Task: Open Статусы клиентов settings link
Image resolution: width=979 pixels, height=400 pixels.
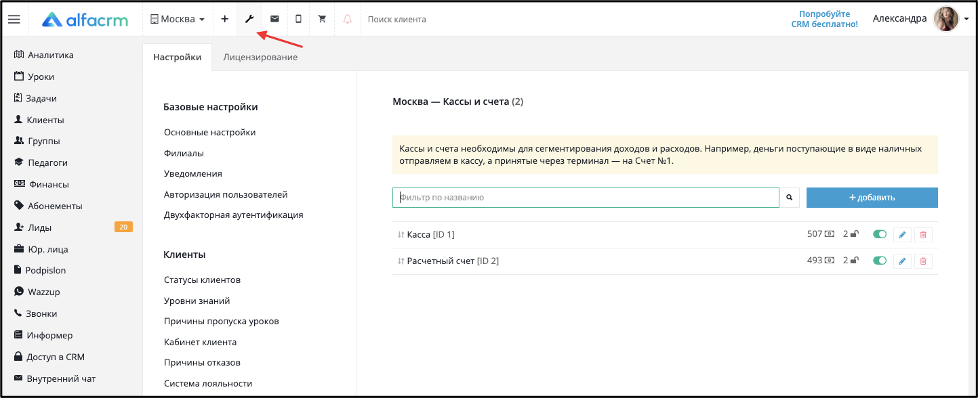Action: 202,280
